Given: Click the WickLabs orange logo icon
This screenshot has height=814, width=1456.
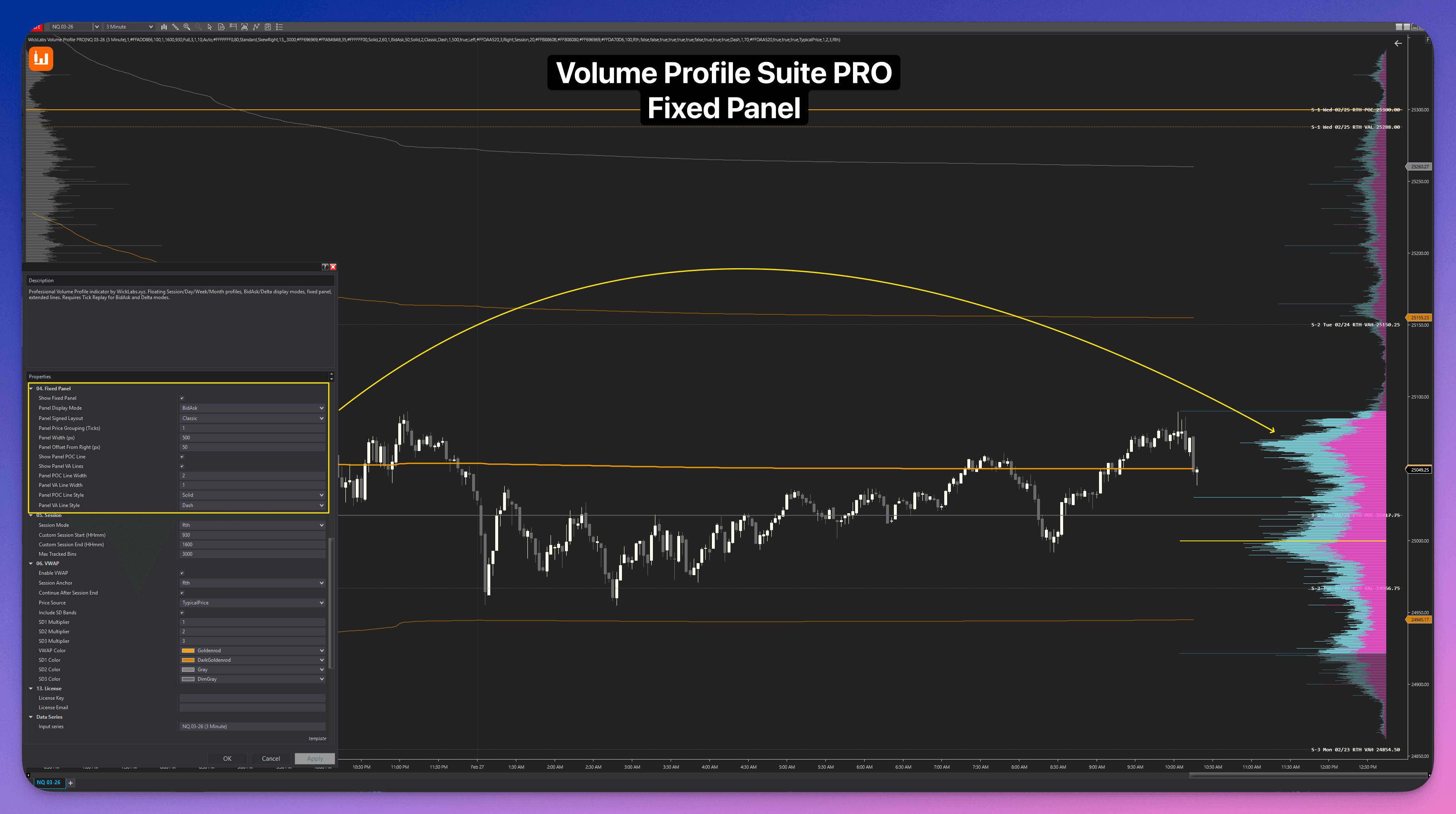Looking at the screenshot, I should pyautogui.click(x=40, y=58).
